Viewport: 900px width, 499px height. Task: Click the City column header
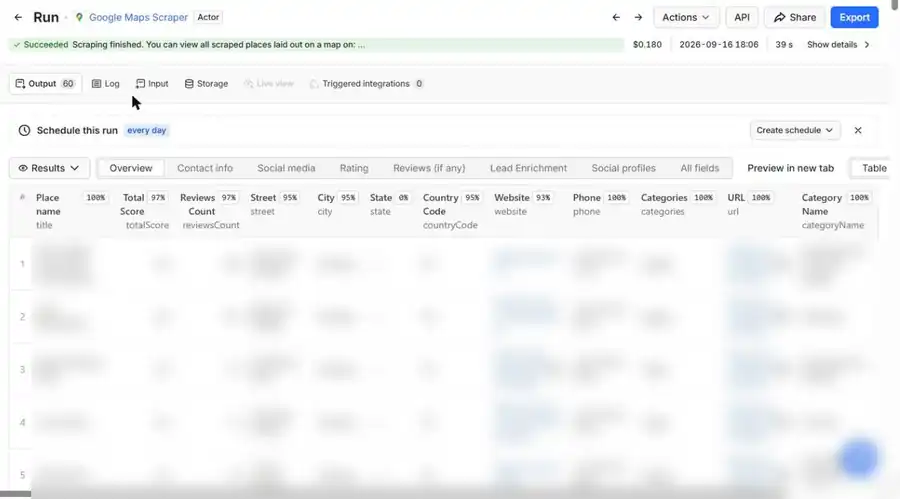point(337,204)
